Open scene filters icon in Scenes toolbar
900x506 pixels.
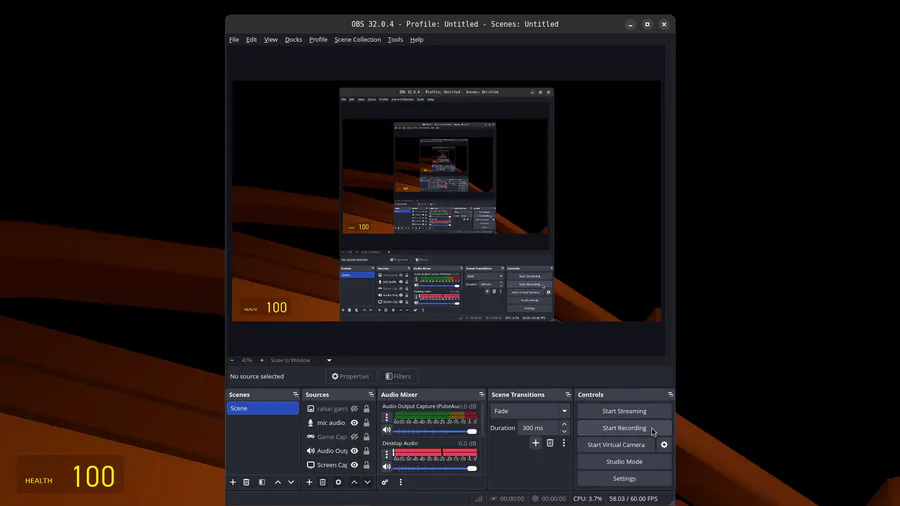[x=262, y=482]
